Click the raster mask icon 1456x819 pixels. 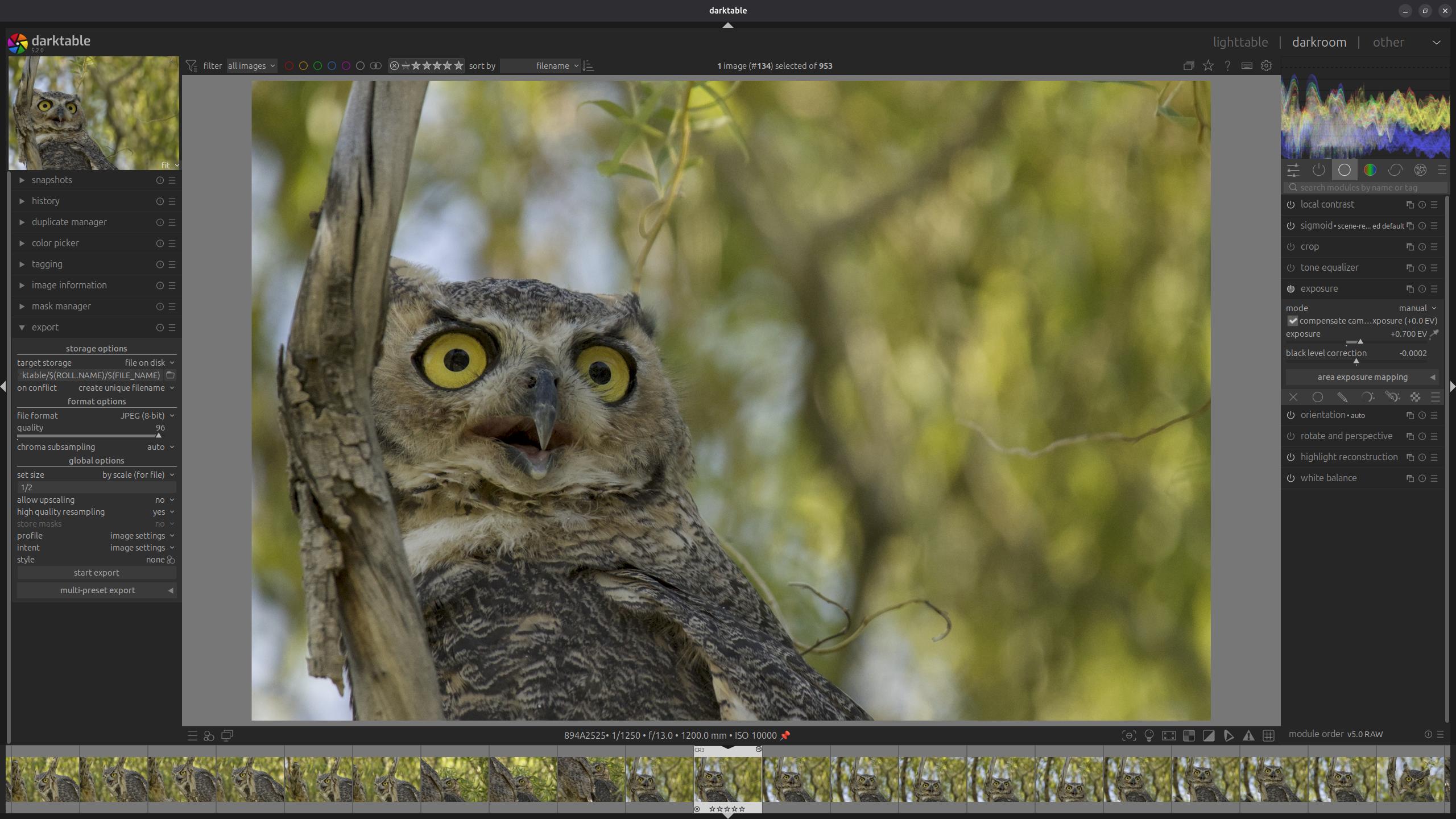click(1415, 397)
